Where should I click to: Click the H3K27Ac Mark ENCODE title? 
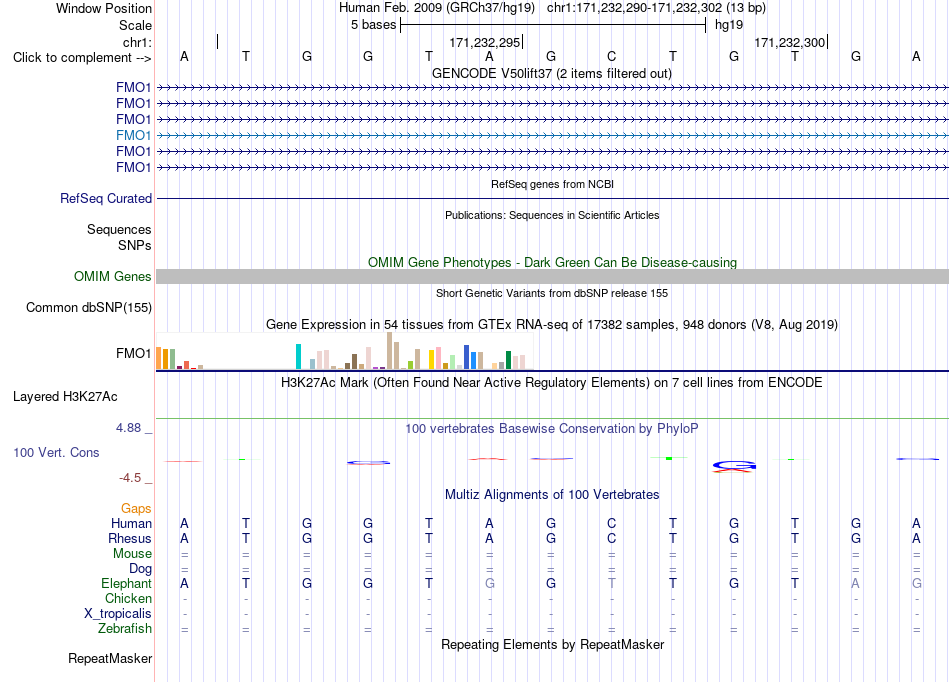point(552,383)
